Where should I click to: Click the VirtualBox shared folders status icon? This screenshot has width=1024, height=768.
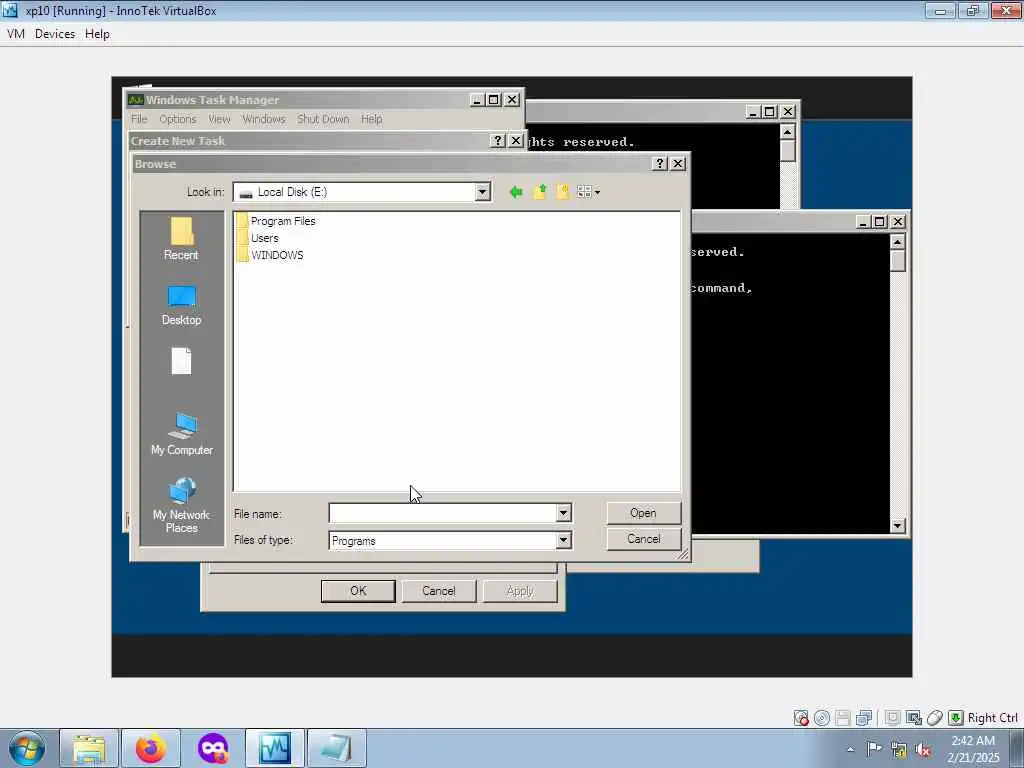click(914, 718)
